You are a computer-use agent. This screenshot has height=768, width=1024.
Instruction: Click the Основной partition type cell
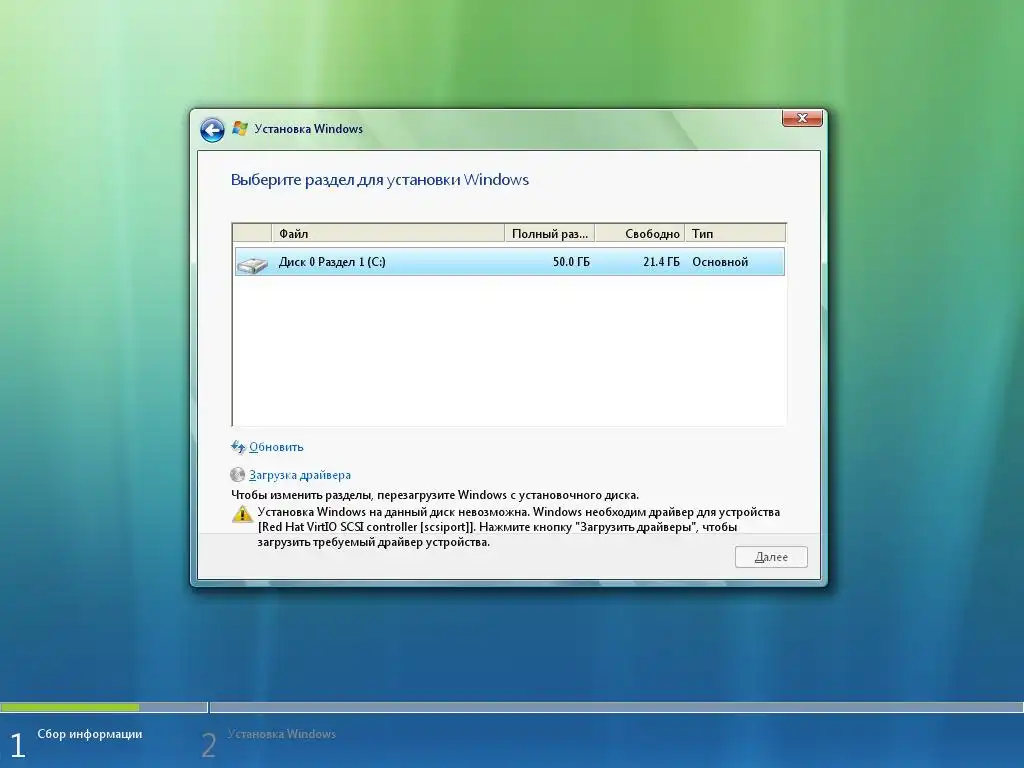[x=720, y=262]
